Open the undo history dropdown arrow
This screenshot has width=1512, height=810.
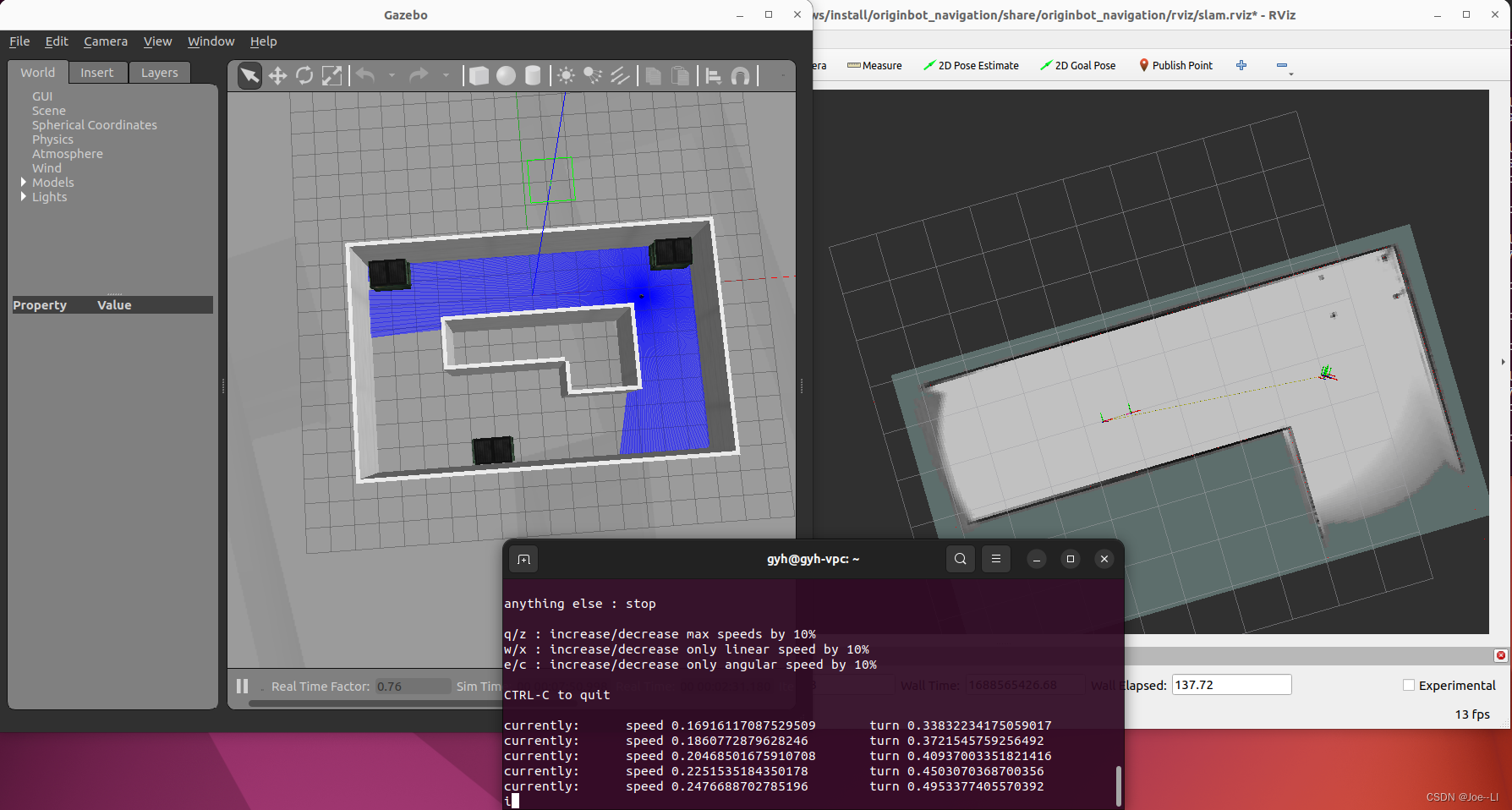coord(392,76)
